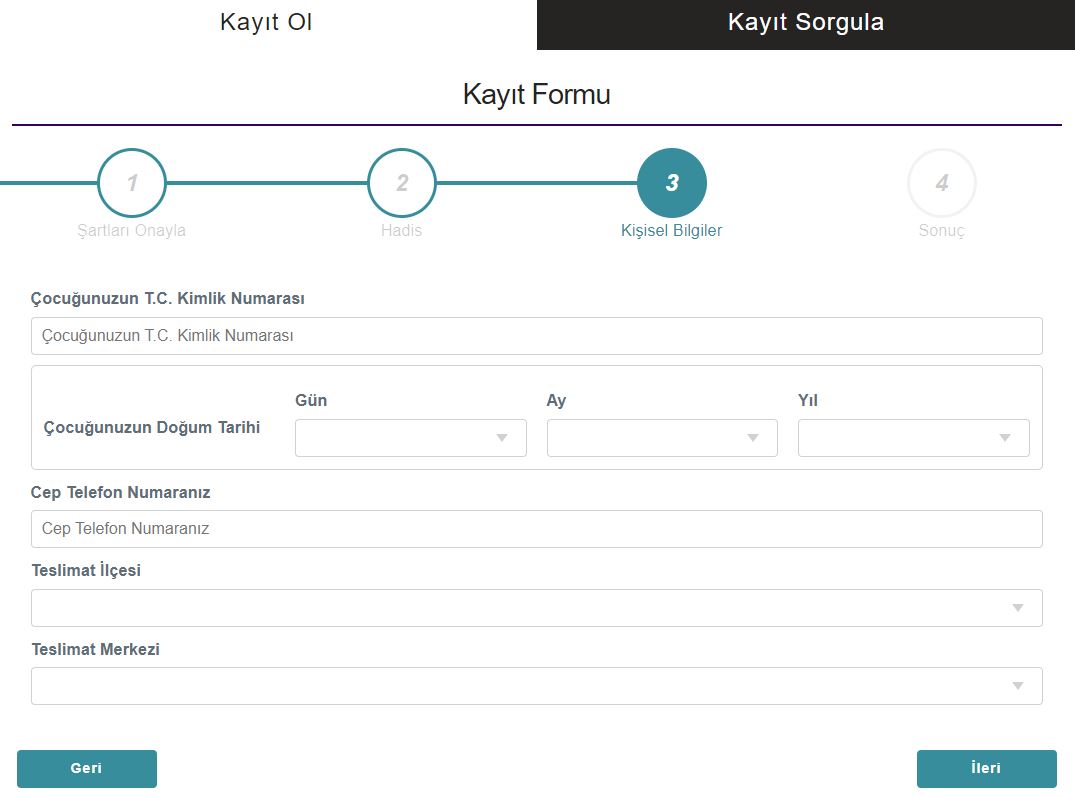Click the Sonuç step label
Image resolution: width=1075 pixels, height=798 pixels.
click(942, 231)
